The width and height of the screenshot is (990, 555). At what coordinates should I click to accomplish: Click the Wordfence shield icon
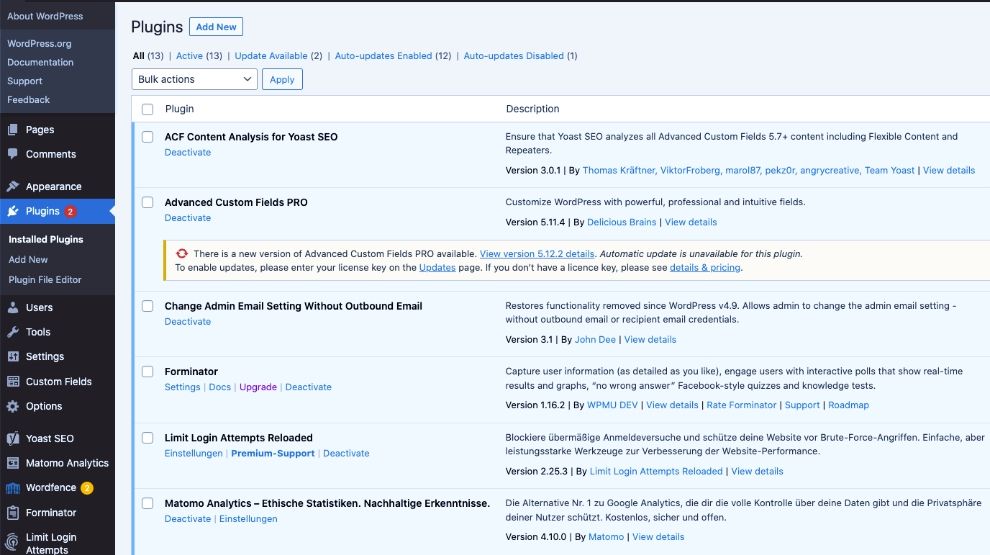point(13,487)
